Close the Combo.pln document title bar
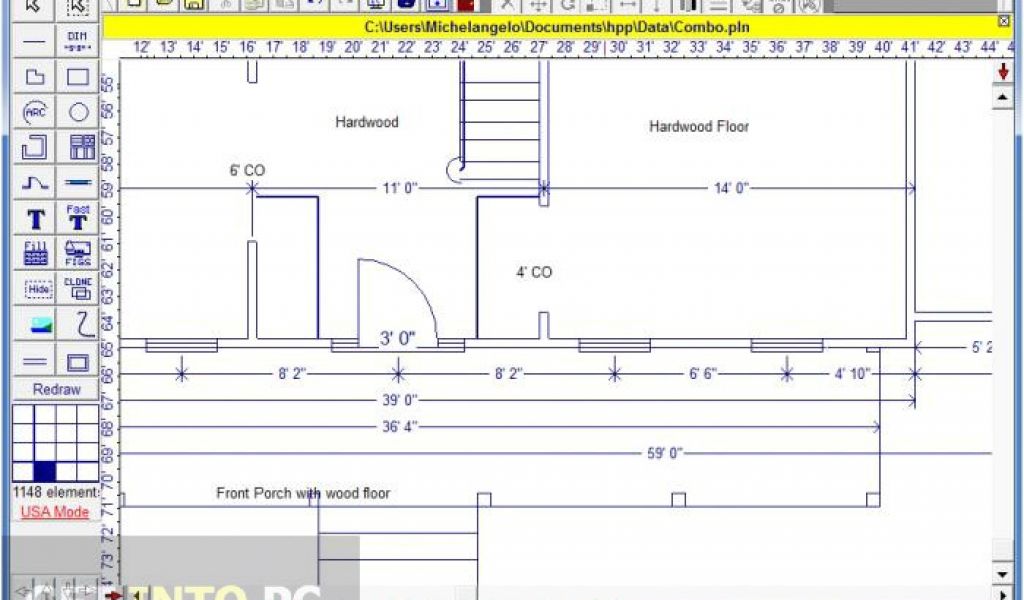The height and width of the screenshot is (600, 1024). pos(1004,21)
